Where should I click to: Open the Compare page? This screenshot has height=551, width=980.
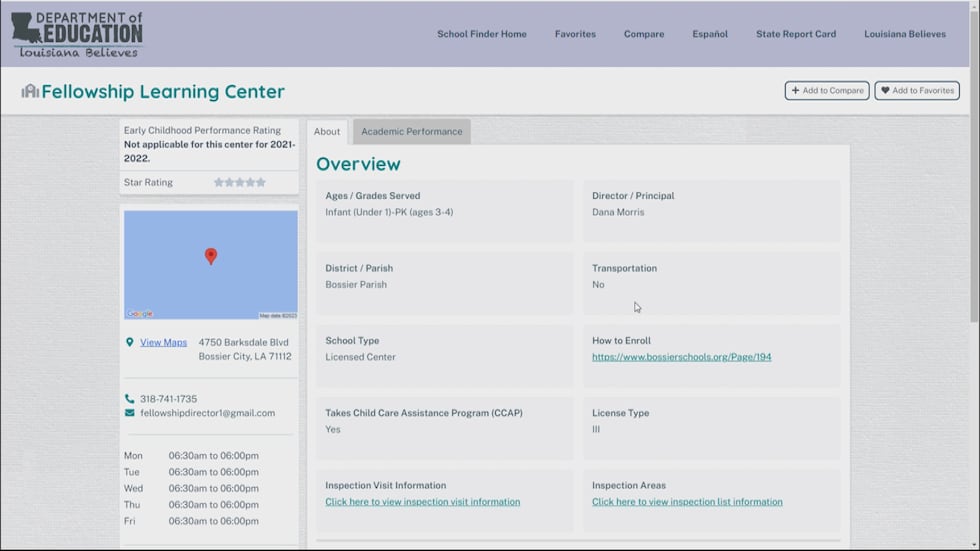[x=644, y=34]
